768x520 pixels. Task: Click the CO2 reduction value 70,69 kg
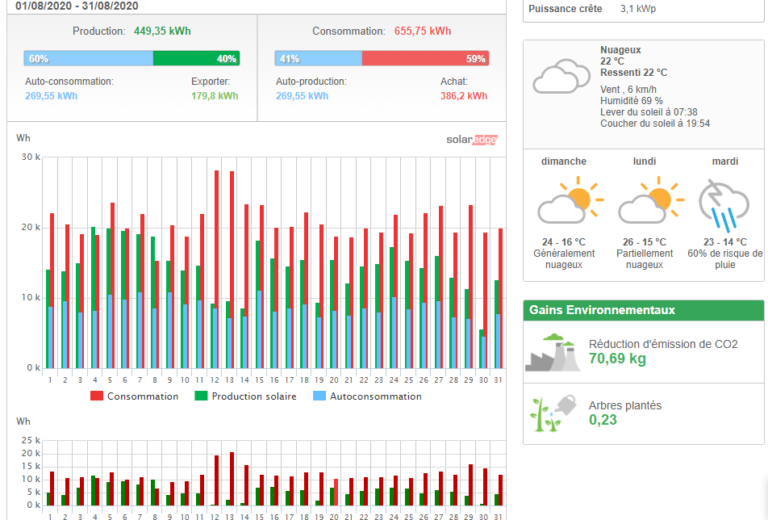click(617, 358)
